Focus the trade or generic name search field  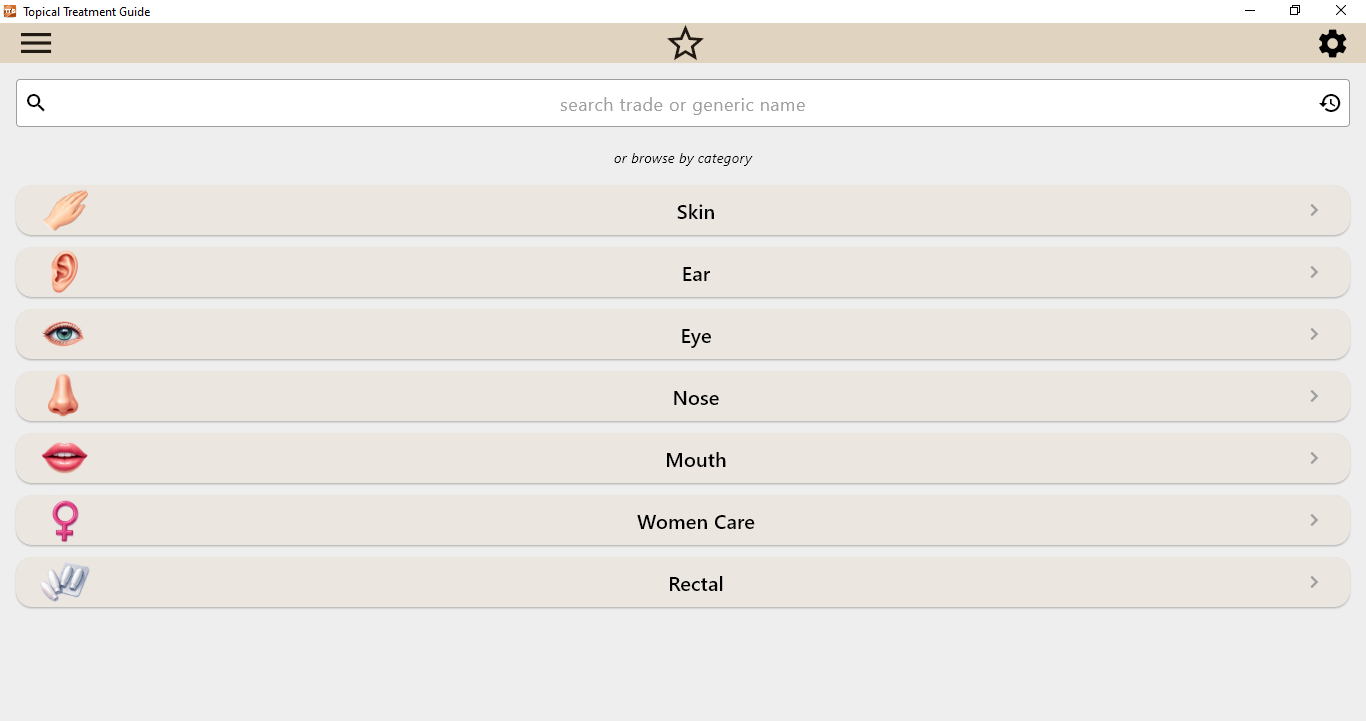[x=682, y=104]
